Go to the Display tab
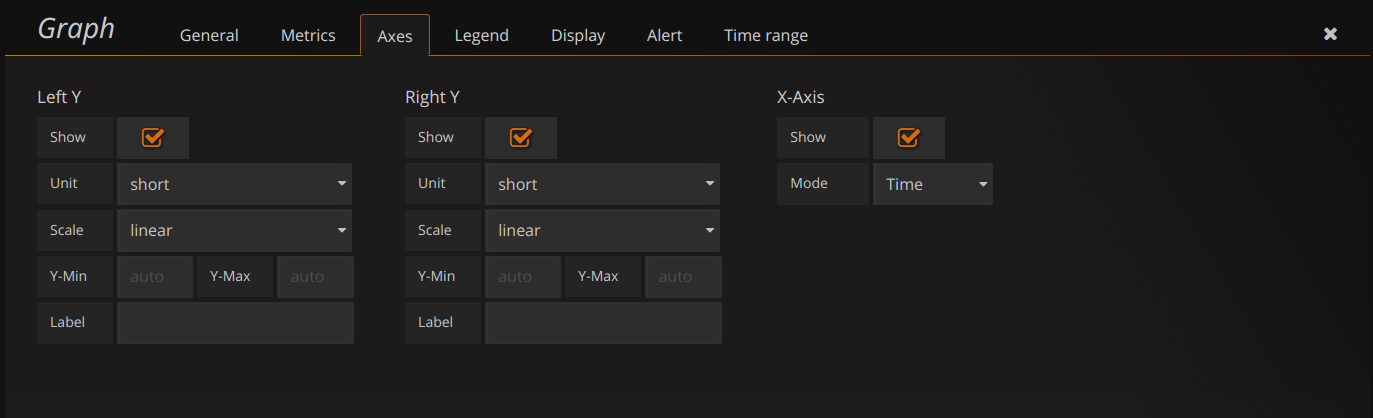 coord(578,35)
